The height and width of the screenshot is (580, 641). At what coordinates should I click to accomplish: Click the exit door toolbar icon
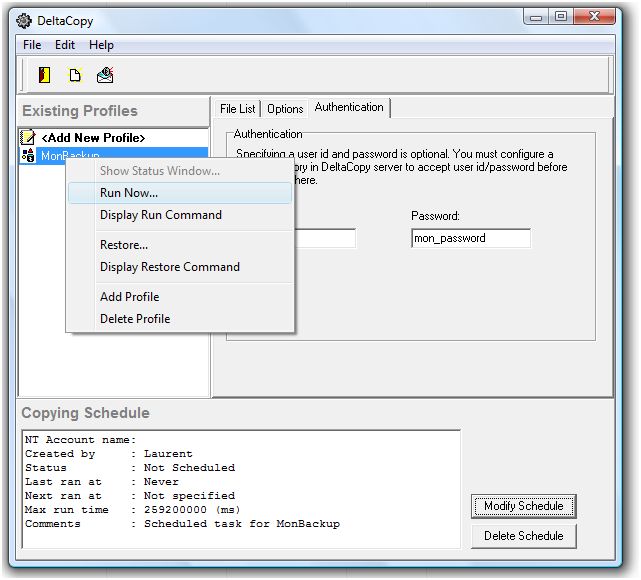point(44,75)
